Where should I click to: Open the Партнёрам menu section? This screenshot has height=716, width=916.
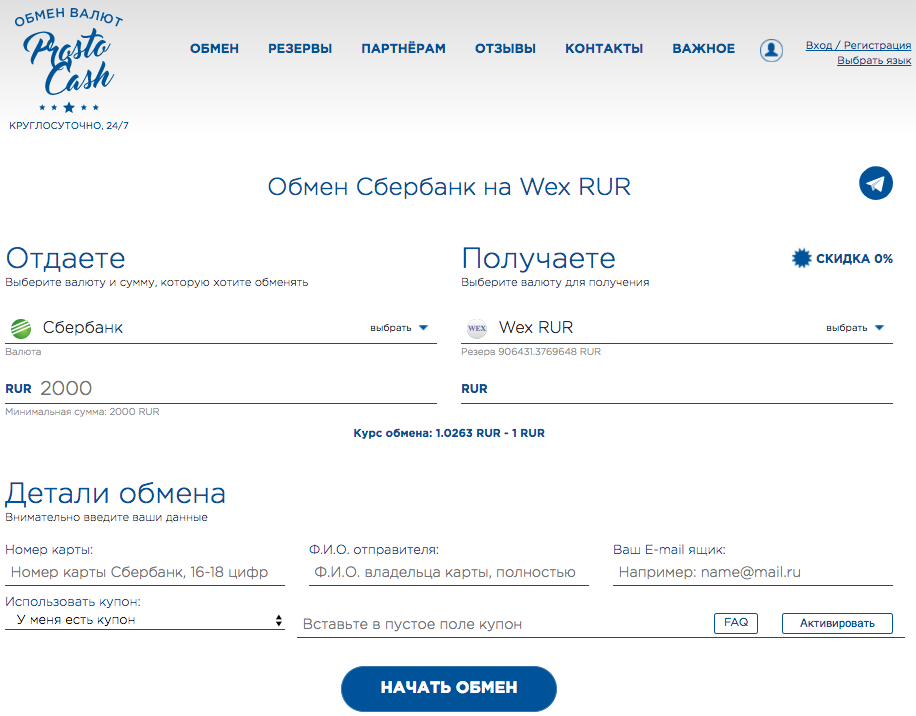point(403,48)
